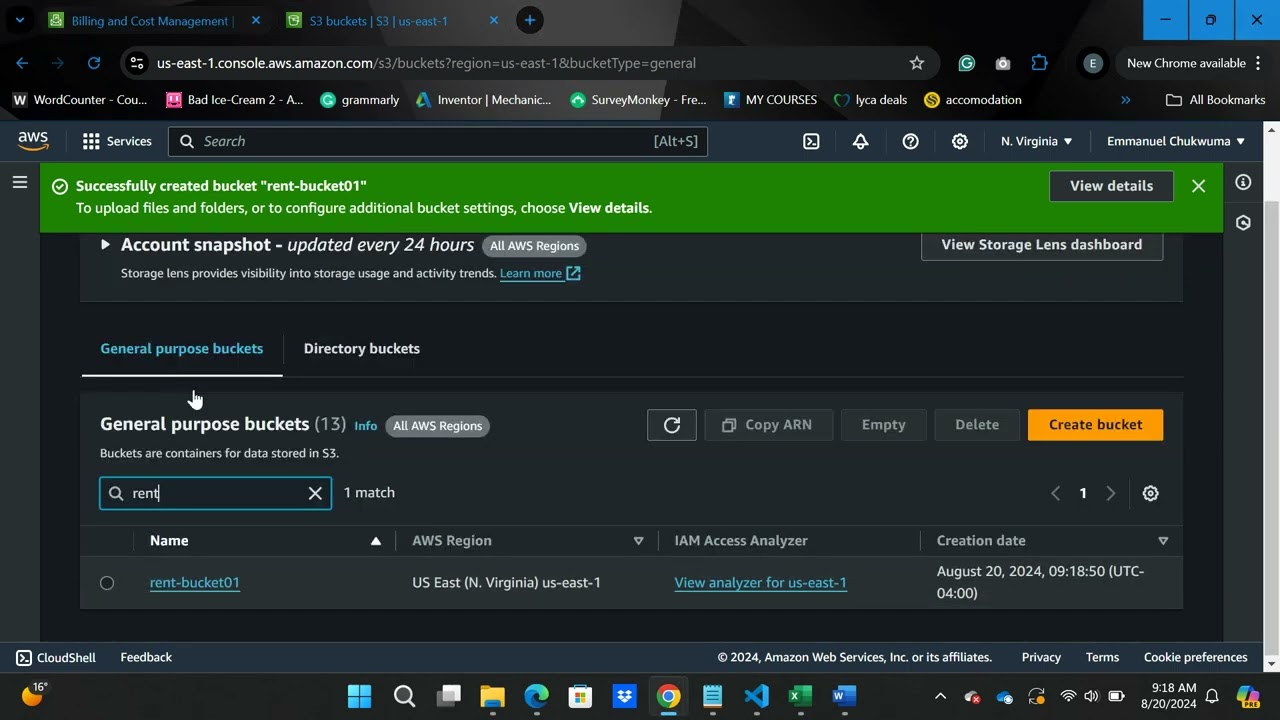Sort by Creation date column arrow
Viewport: 1280px width, 720px height.
point(1163,541)
